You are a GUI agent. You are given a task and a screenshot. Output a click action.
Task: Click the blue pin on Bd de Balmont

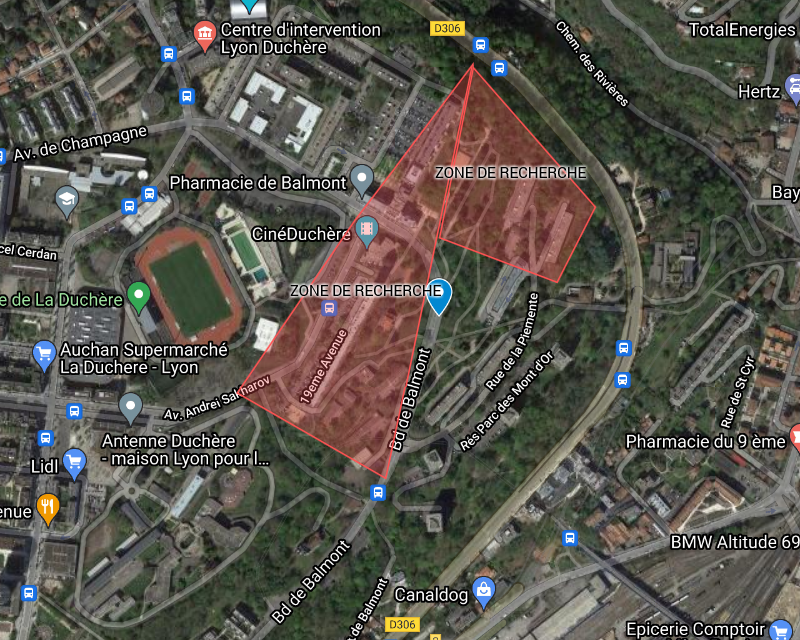(439, 297)
